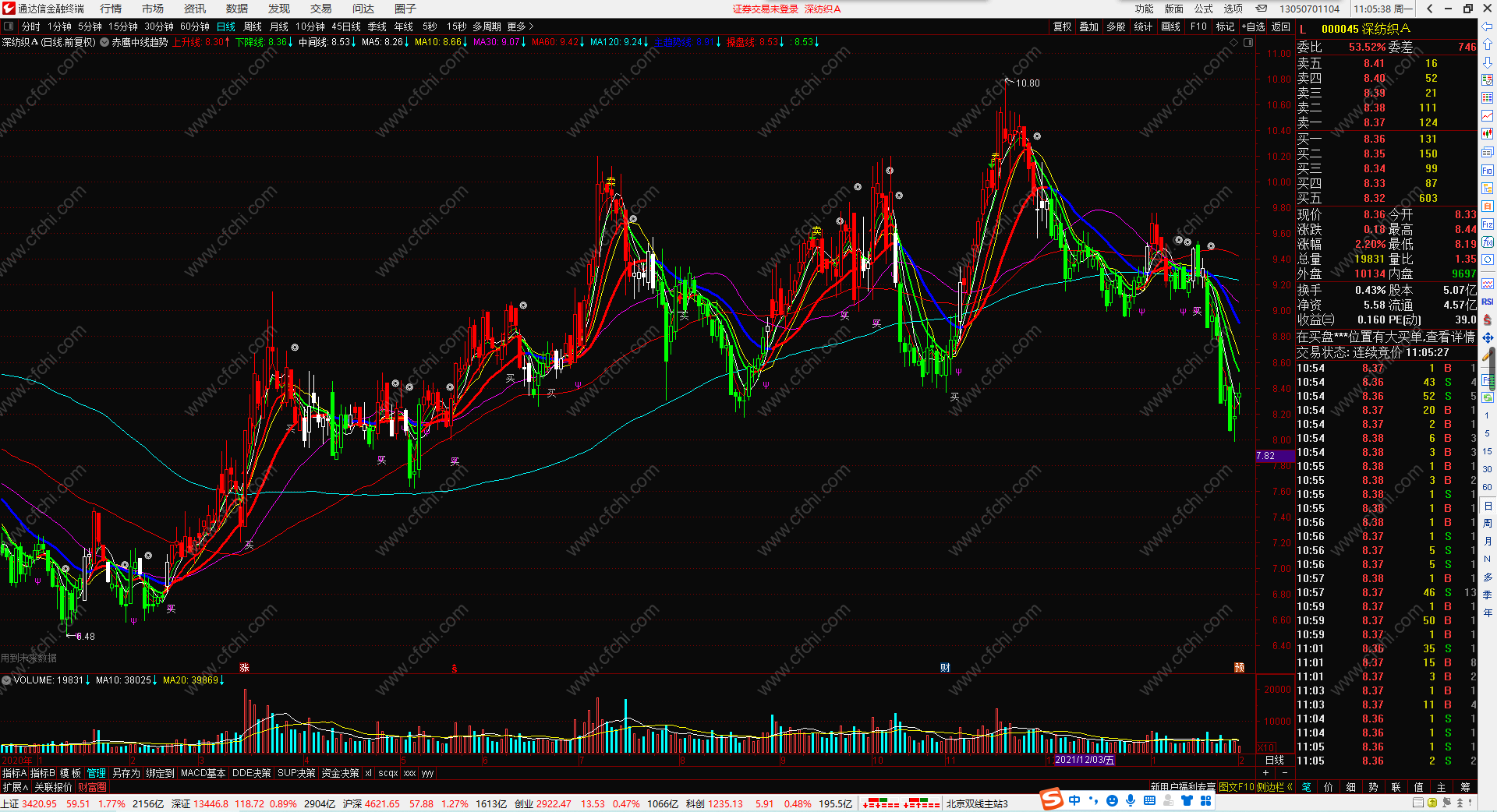Select the 笔 tick tab below trade list
Screen dimensions: 1497x812
(1306, 787)
